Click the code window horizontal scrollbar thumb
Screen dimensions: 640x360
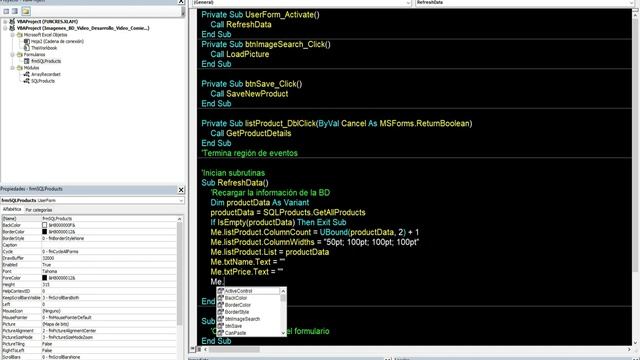(234, 349)
